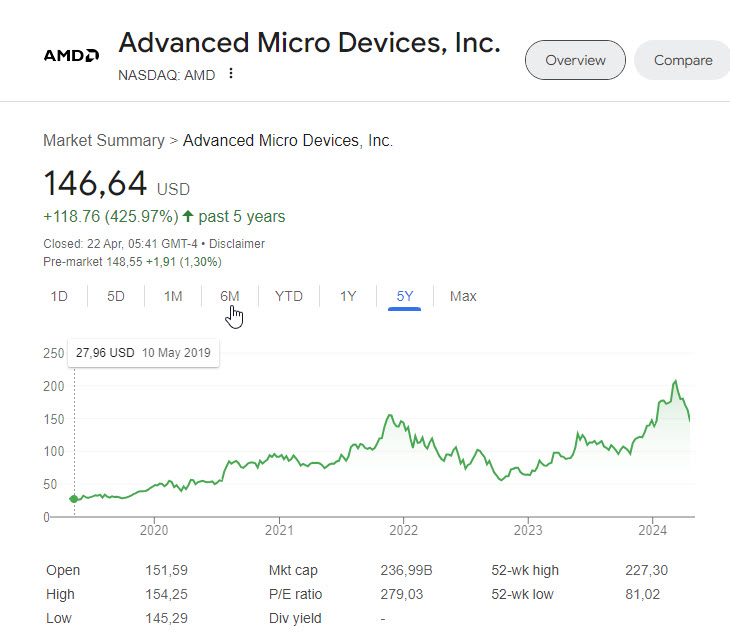This screenshot has width=730, height=642.
Task: Select the 5Y time range tab
Action: (x=405, y=296)
